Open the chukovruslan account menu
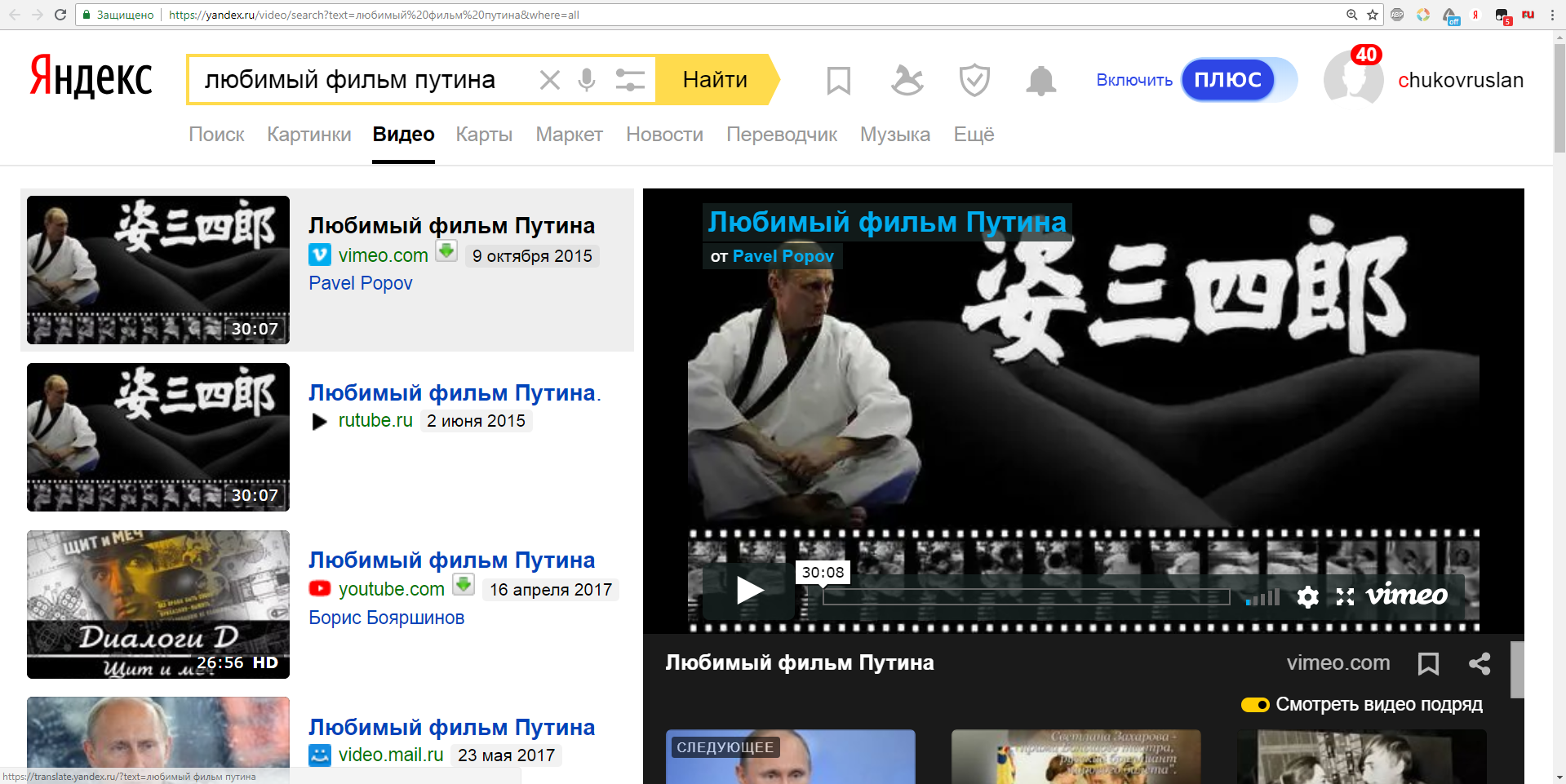This screenshot has height=784, width=1566. (x=1461, y=80)
